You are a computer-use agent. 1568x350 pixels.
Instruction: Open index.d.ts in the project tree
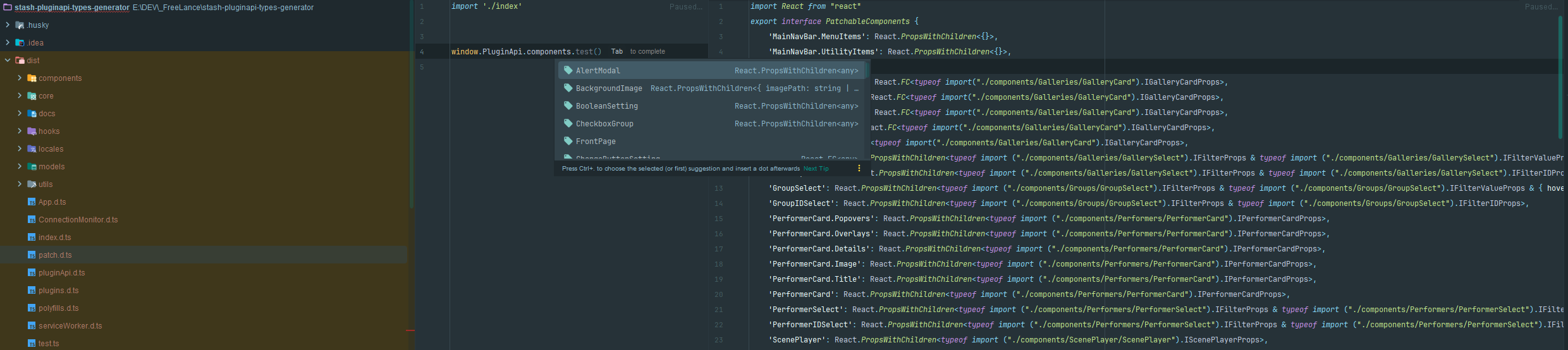(x=54, y=238)
